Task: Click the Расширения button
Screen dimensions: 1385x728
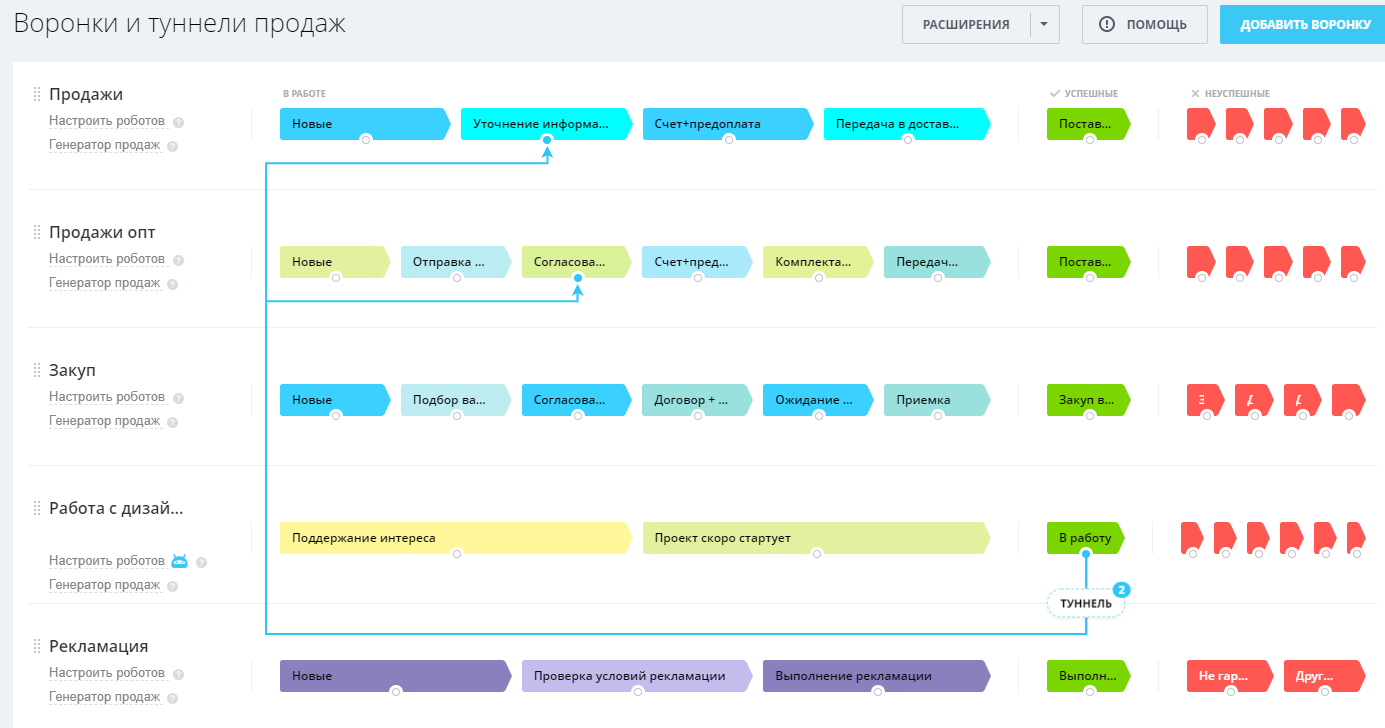Action: coord(966,25)
